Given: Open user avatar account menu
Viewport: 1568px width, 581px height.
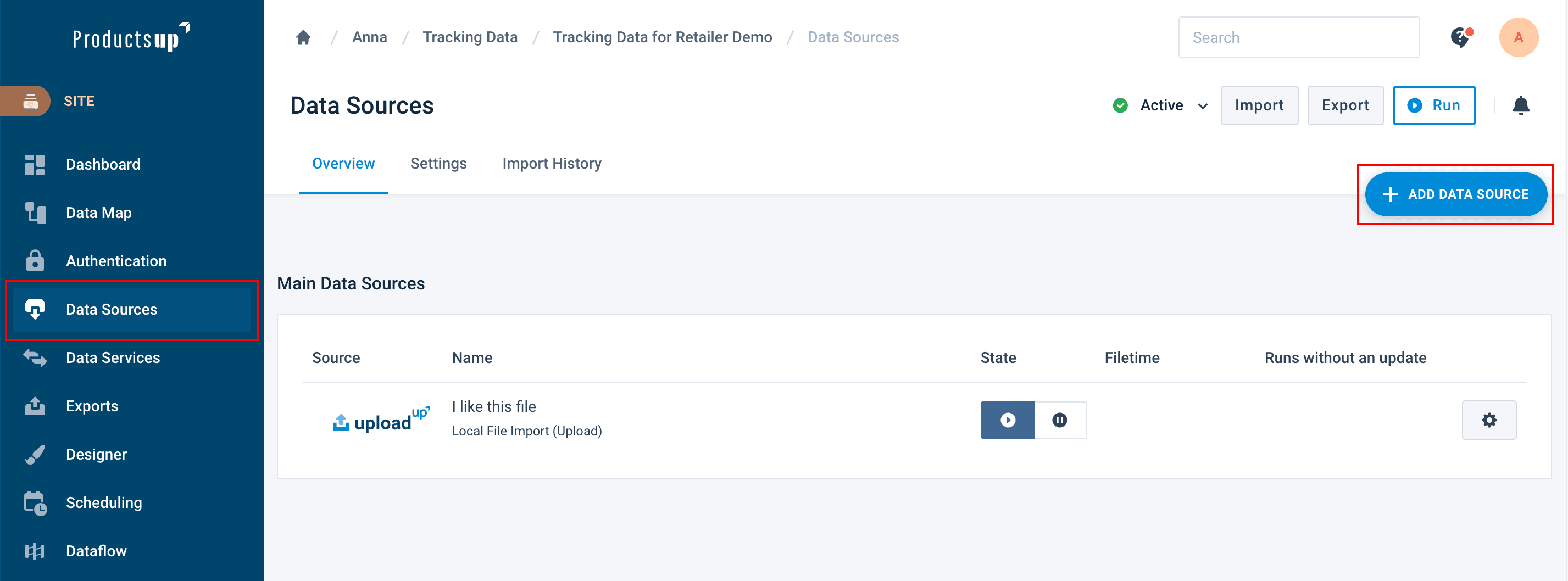Looking at the screenshot, I should pyautogui.click(x=1518, y=38).
